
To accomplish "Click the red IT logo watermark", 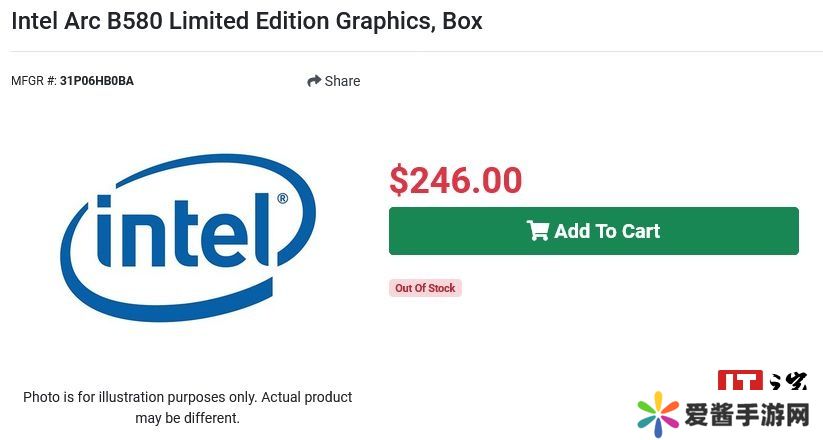I will [x=741, y=380].
